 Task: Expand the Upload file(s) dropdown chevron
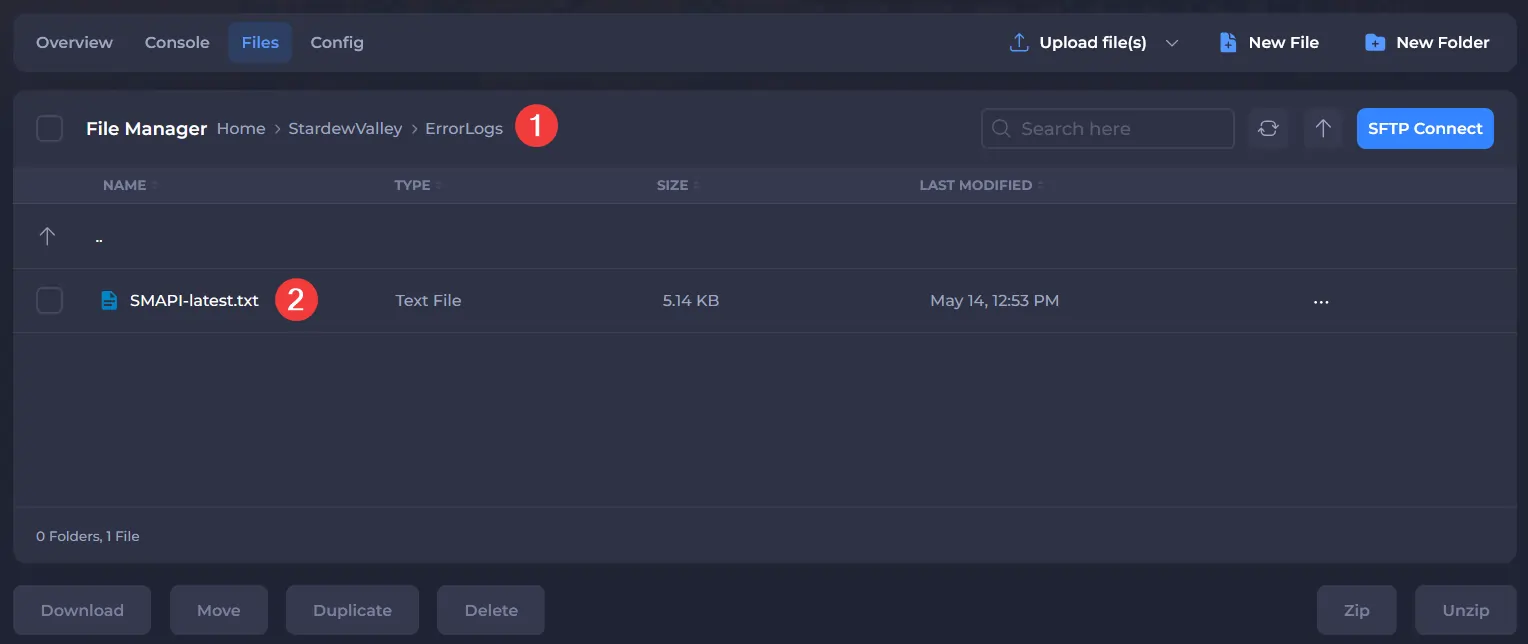(x=1172, y=43)
